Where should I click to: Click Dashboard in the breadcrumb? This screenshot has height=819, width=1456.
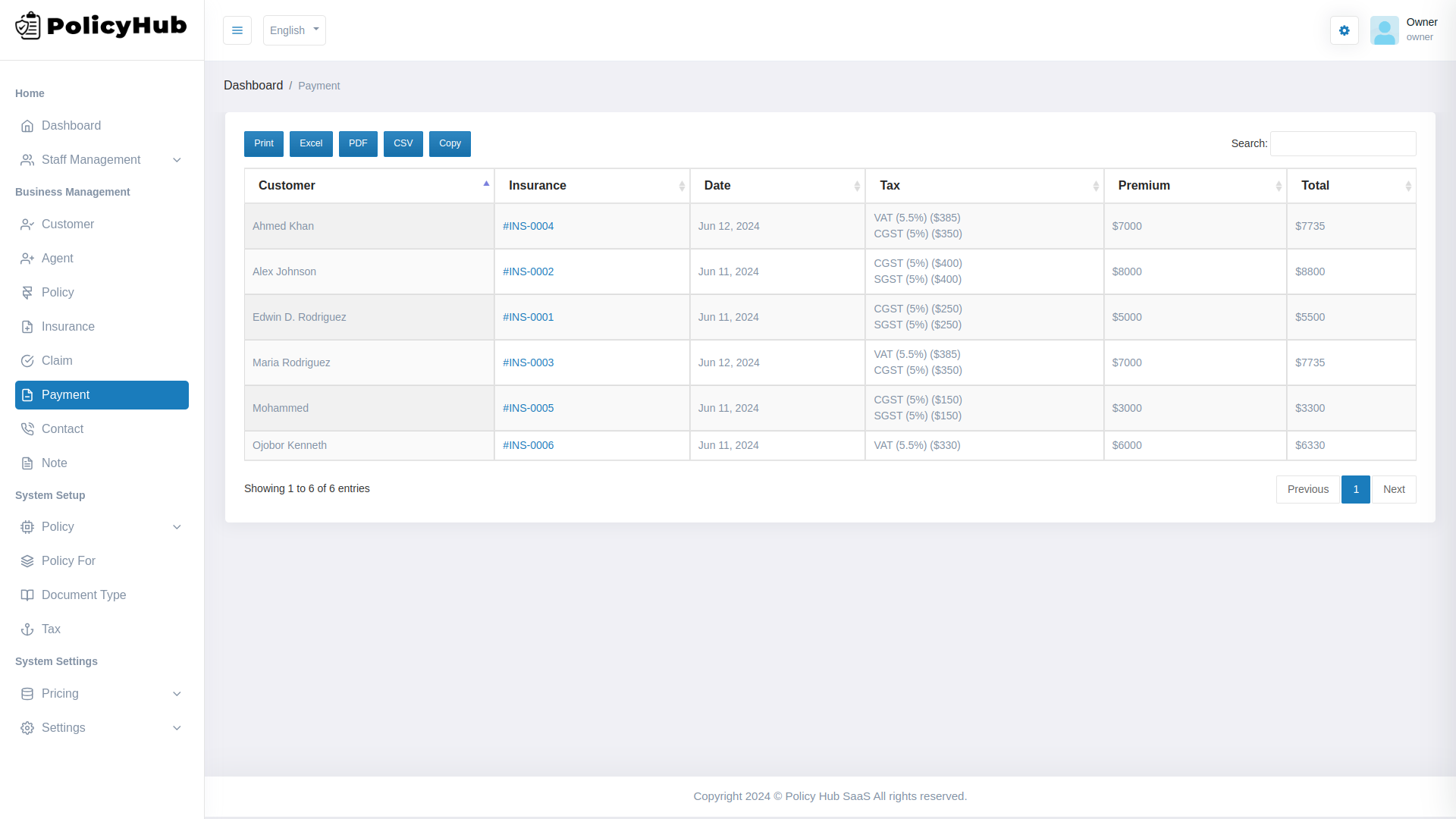pos(253,85)
